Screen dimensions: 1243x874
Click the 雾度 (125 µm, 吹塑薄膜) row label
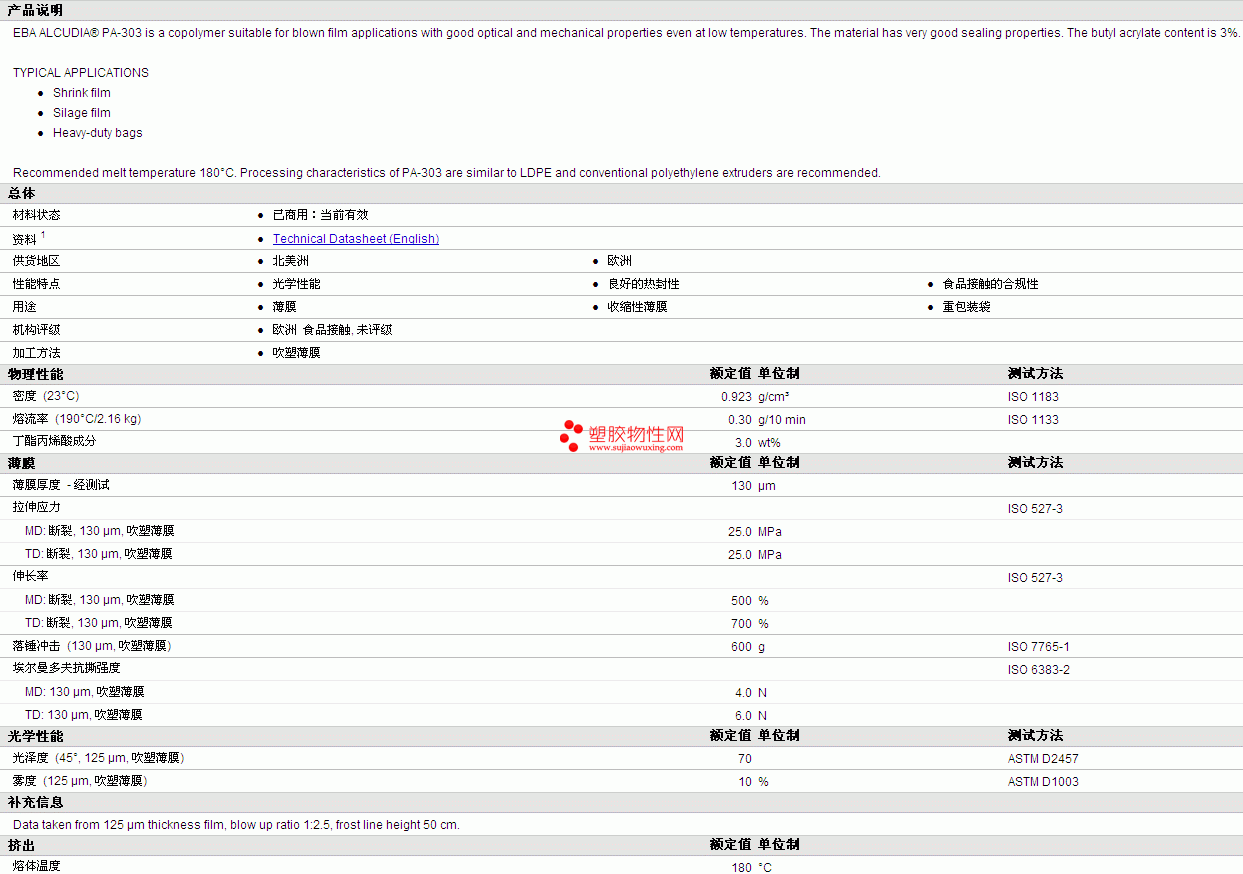79,781
